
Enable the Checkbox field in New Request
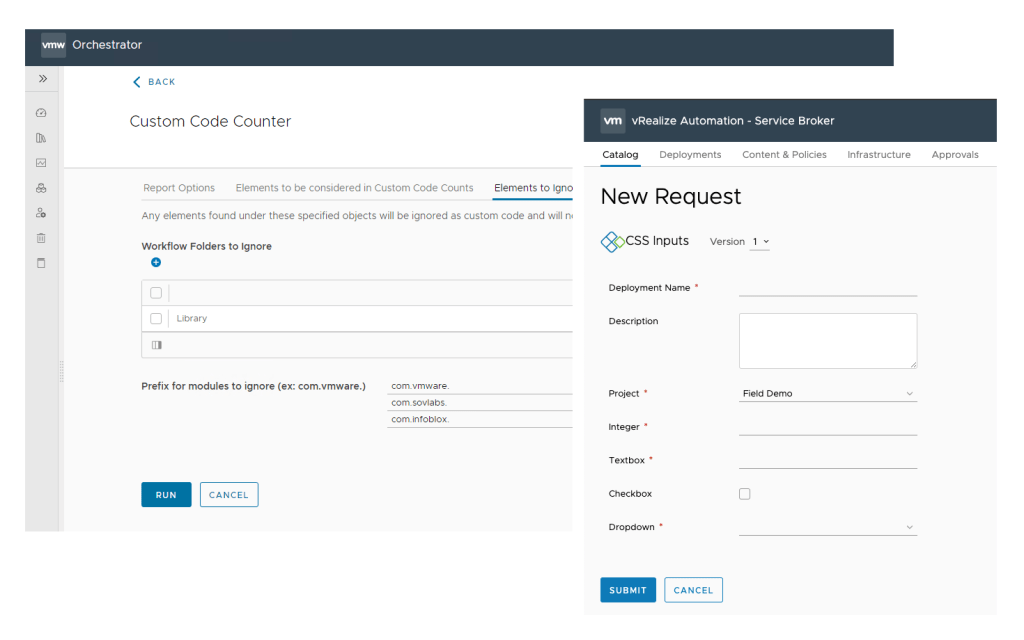(x=744, y=494)
